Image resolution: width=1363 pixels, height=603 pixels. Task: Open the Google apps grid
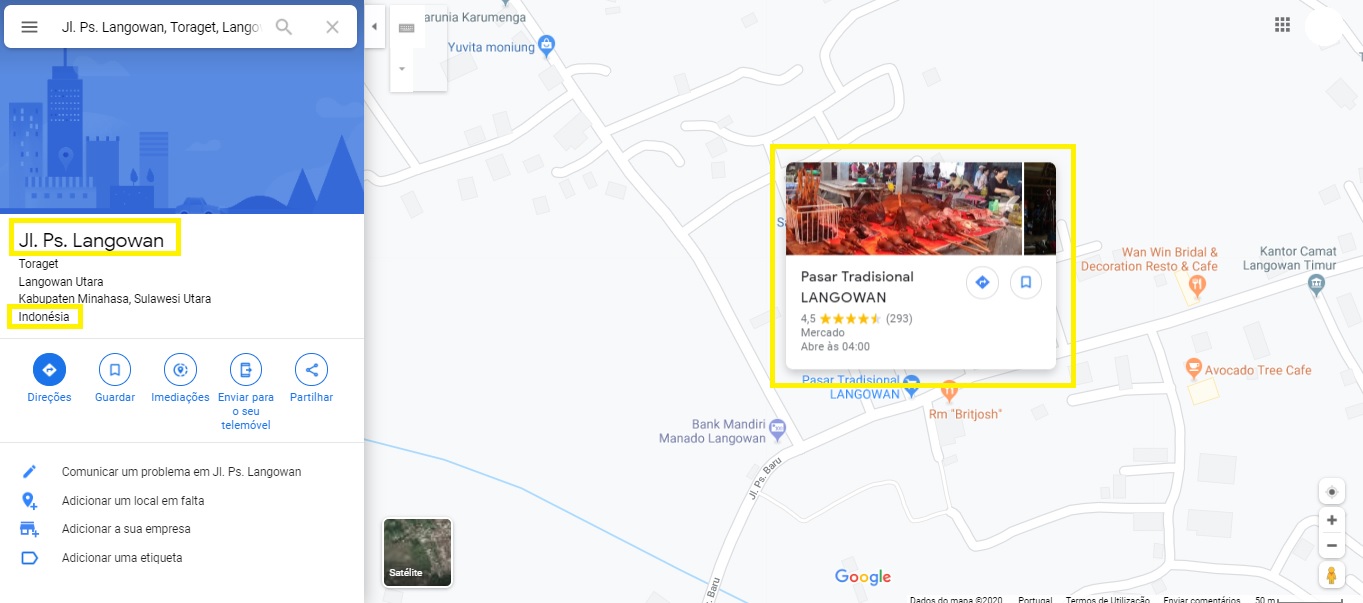coord(1282,26)
